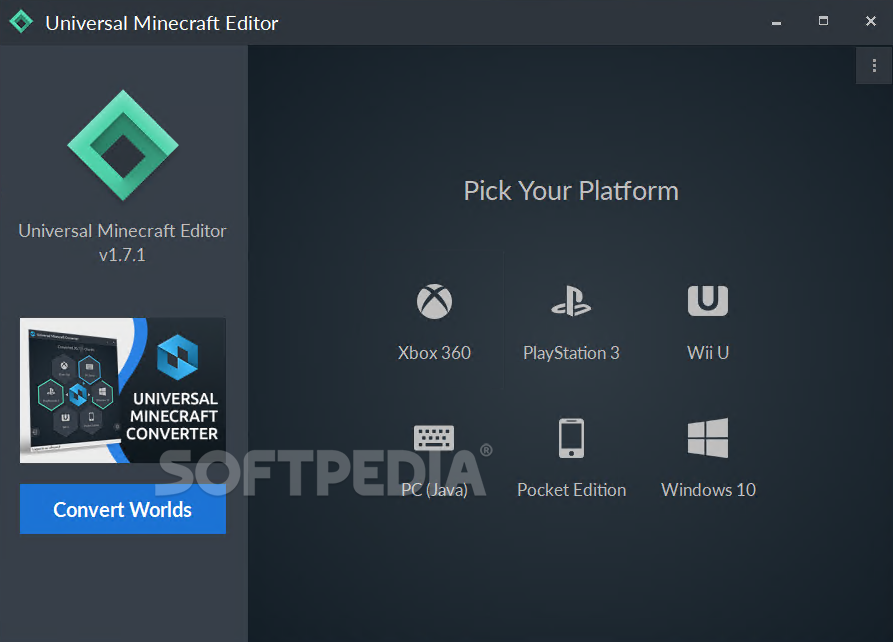893x642 pixels.
Task: Click the Windows 10 label text
Action: coord(708,490)
